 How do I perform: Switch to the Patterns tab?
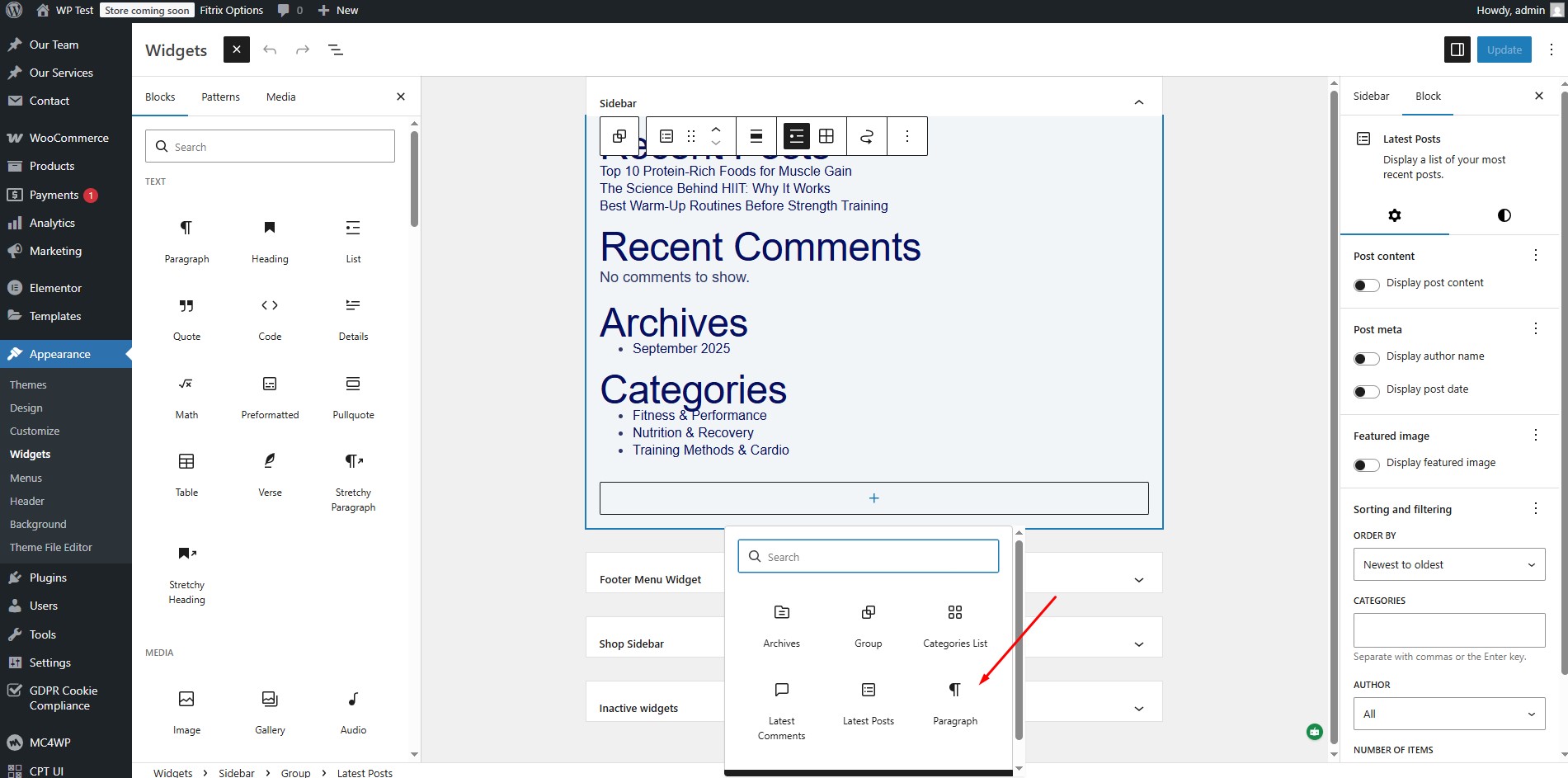pos(220,97)
